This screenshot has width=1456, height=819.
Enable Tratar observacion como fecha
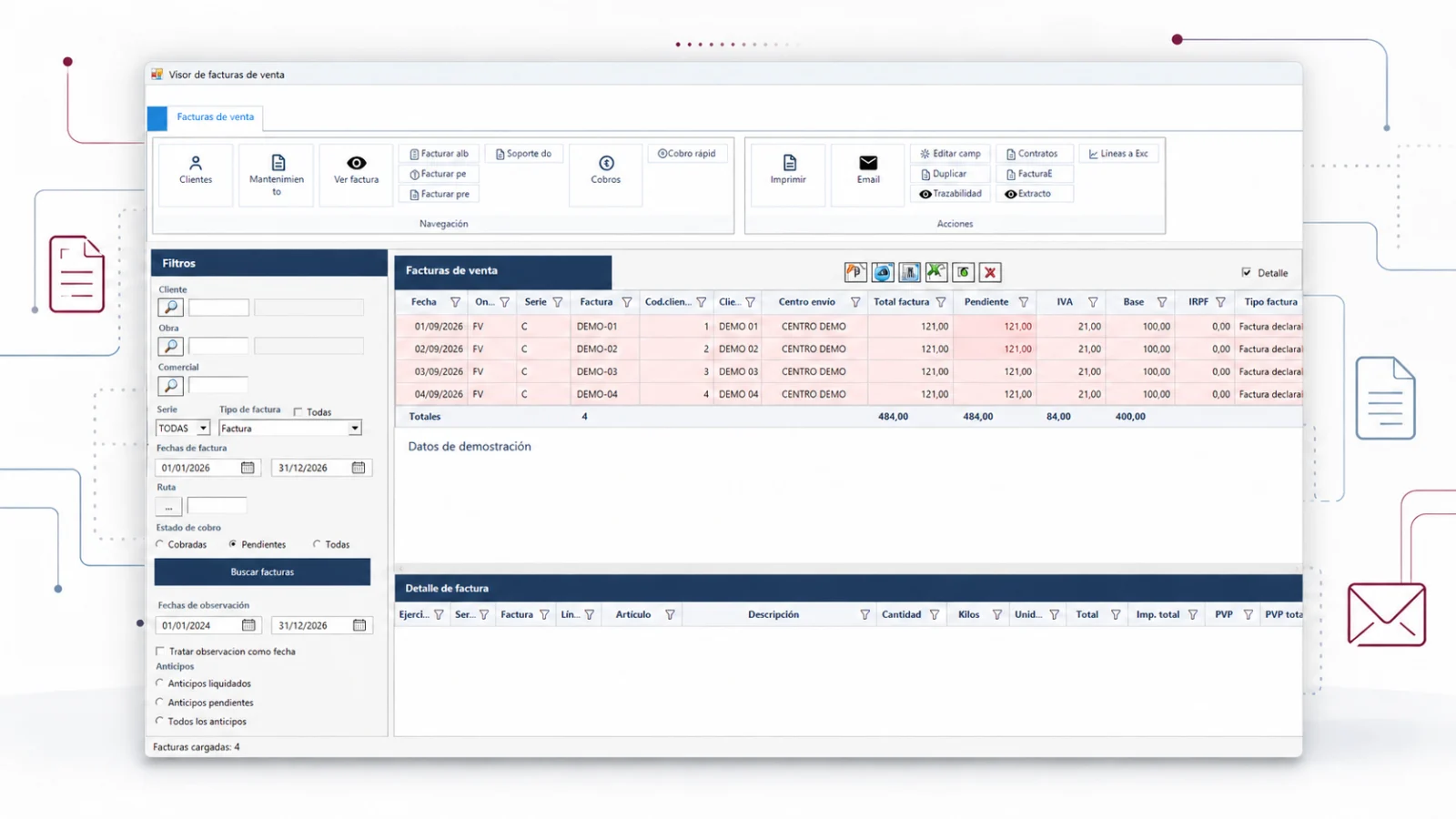coord(160,652)
